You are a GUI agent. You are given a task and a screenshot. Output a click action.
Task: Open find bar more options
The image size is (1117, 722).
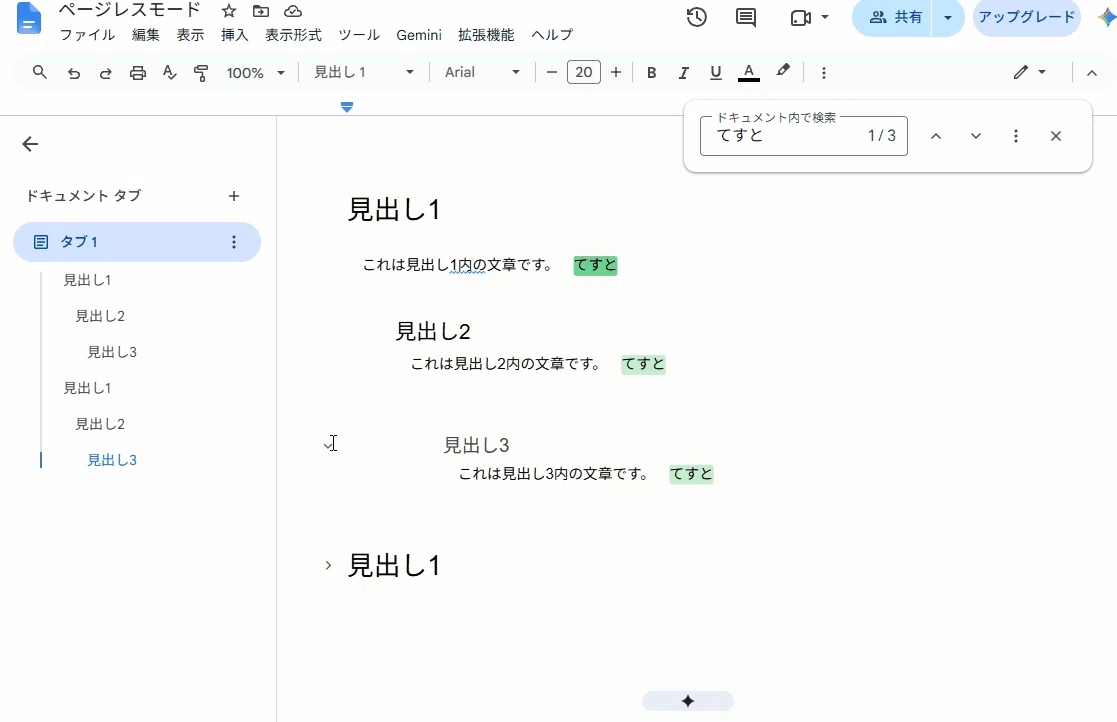pos(1016,136)
